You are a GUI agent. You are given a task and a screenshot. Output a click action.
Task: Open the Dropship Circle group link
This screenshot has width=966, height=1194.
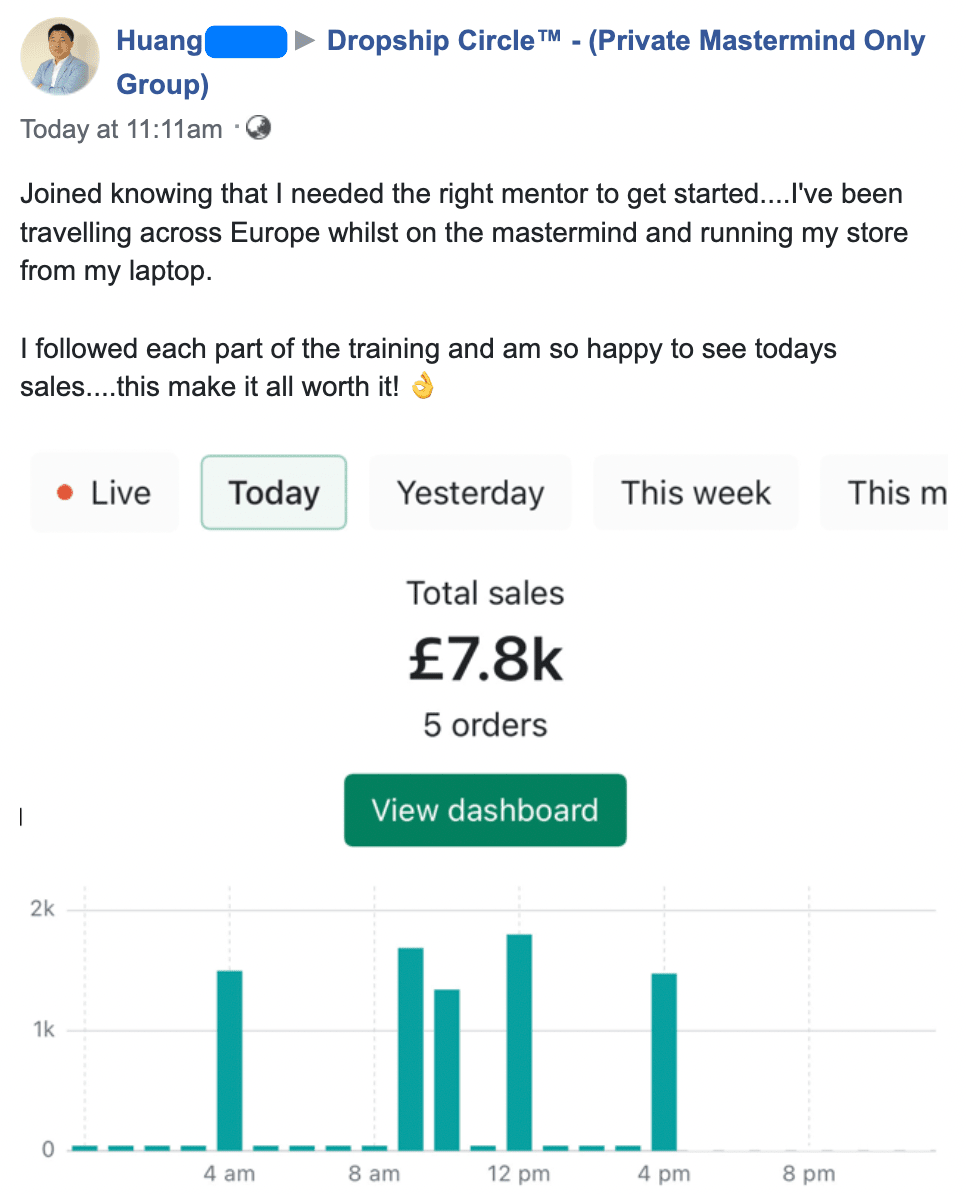click(625, 41)
